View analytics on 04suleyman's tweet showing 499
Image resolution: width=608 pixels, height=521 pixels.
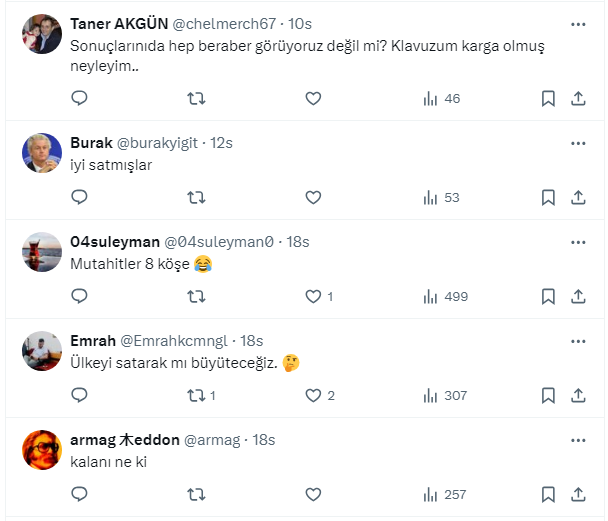[x=432, y=296]
